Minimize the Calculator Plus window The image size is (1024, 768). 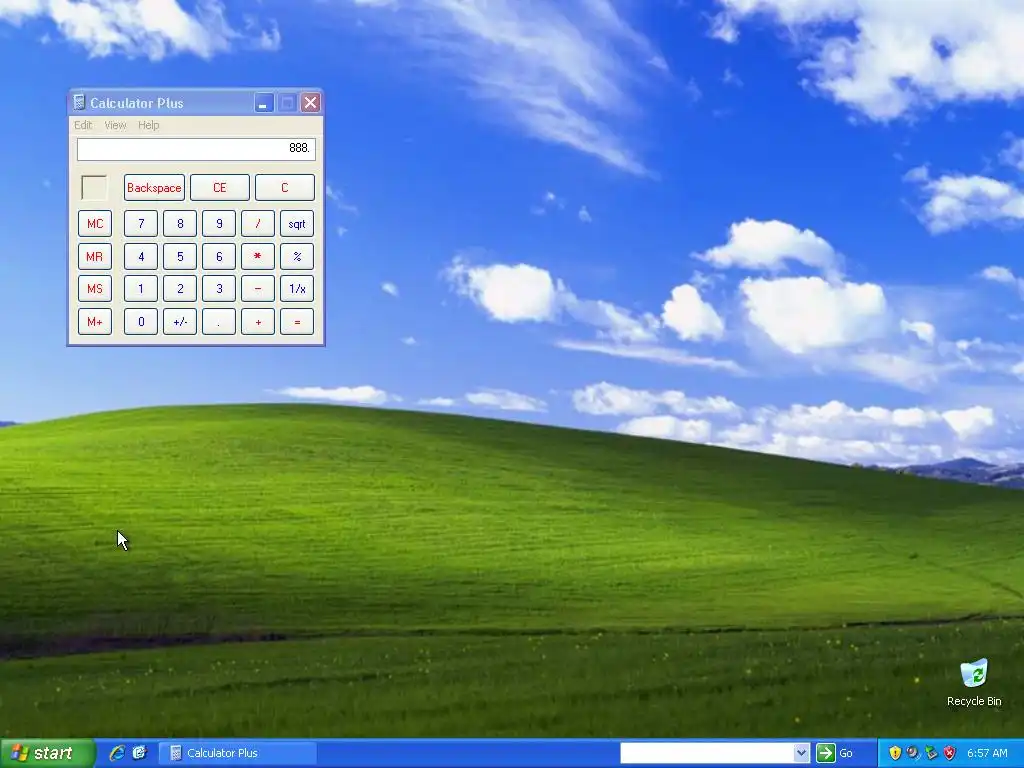click(264, 103)
